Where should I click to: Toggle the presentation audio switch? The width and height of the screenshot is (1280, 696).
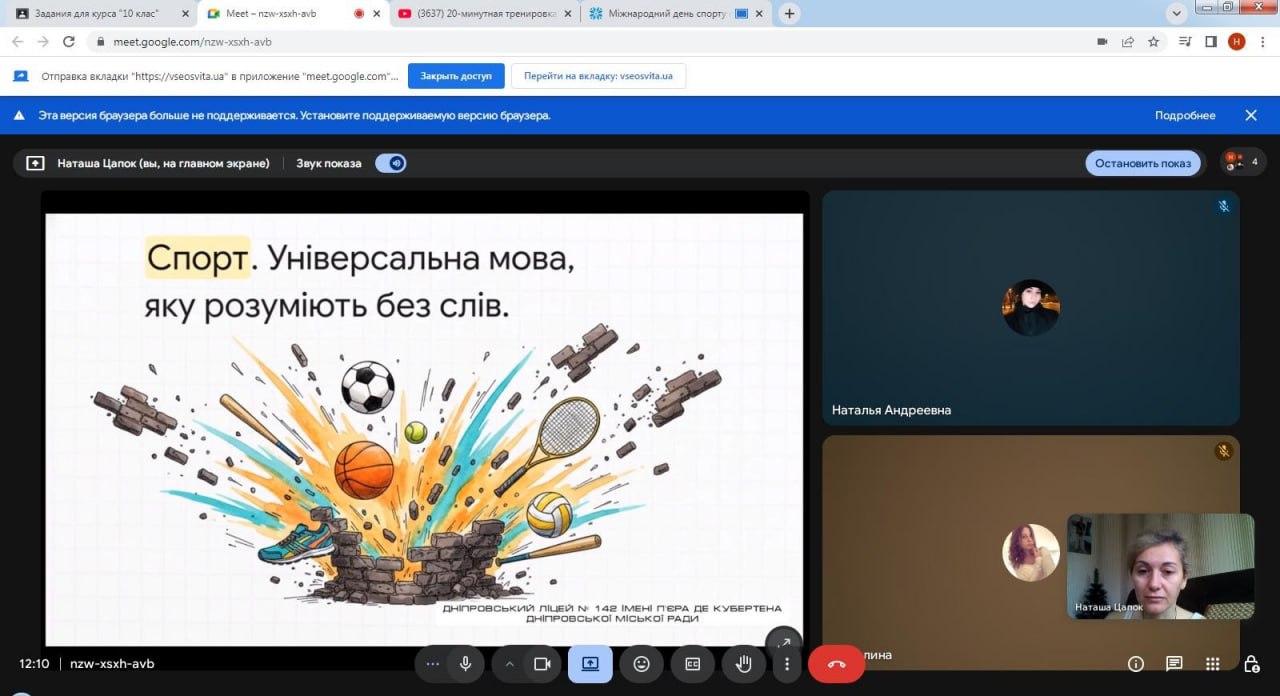pos(391,163)
